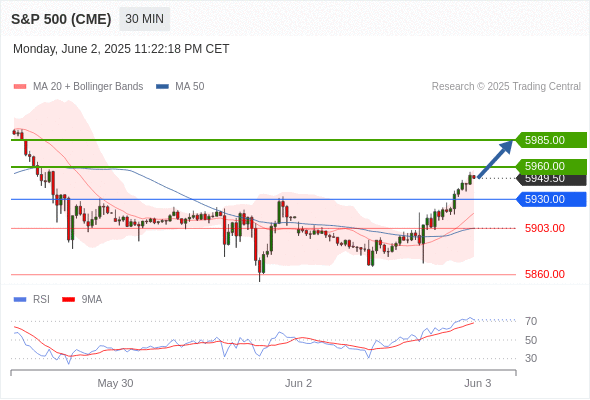This screenshot has width=590, height=400.
Task: Click the 5903.00 red support label
Action: [x=544, y=228]
